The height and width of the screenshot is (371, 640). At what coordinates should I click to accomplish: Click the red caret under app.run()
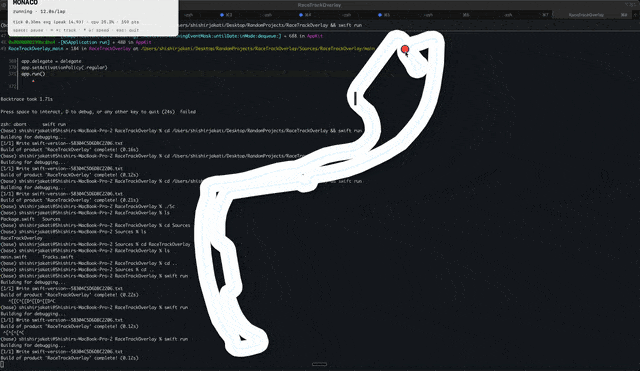[33, 81]
